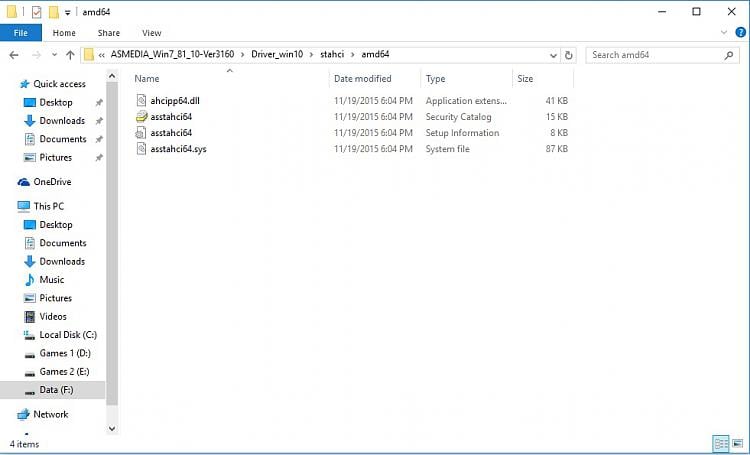Screen dimensions: 750x455
Task: Open the Games 2 (E:) drive
Action: [64, 371]
